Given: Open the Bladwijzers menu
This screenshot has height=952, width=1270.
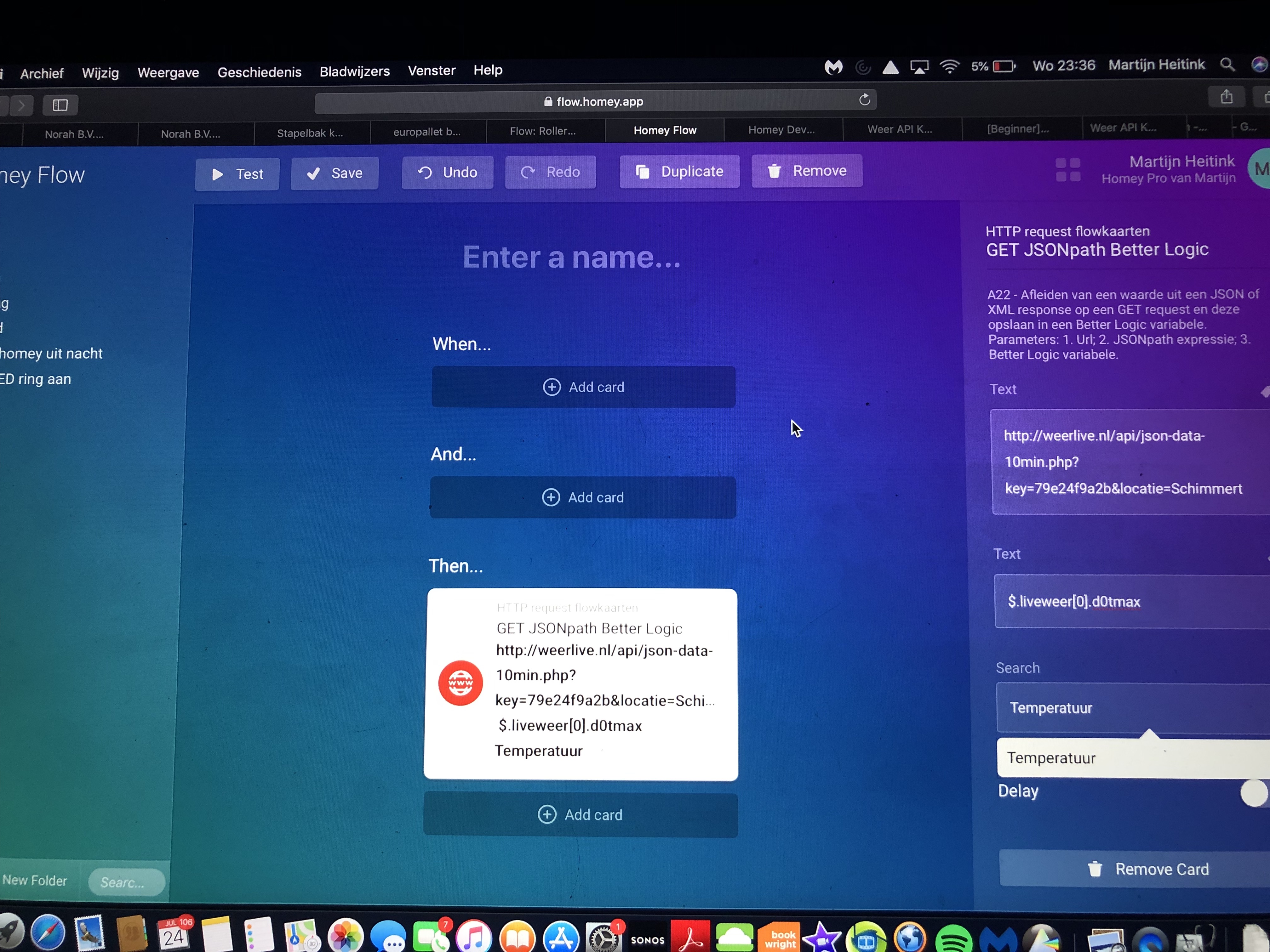Looking at the screenshot, I should pyautogui.click(x=354, y=72).
